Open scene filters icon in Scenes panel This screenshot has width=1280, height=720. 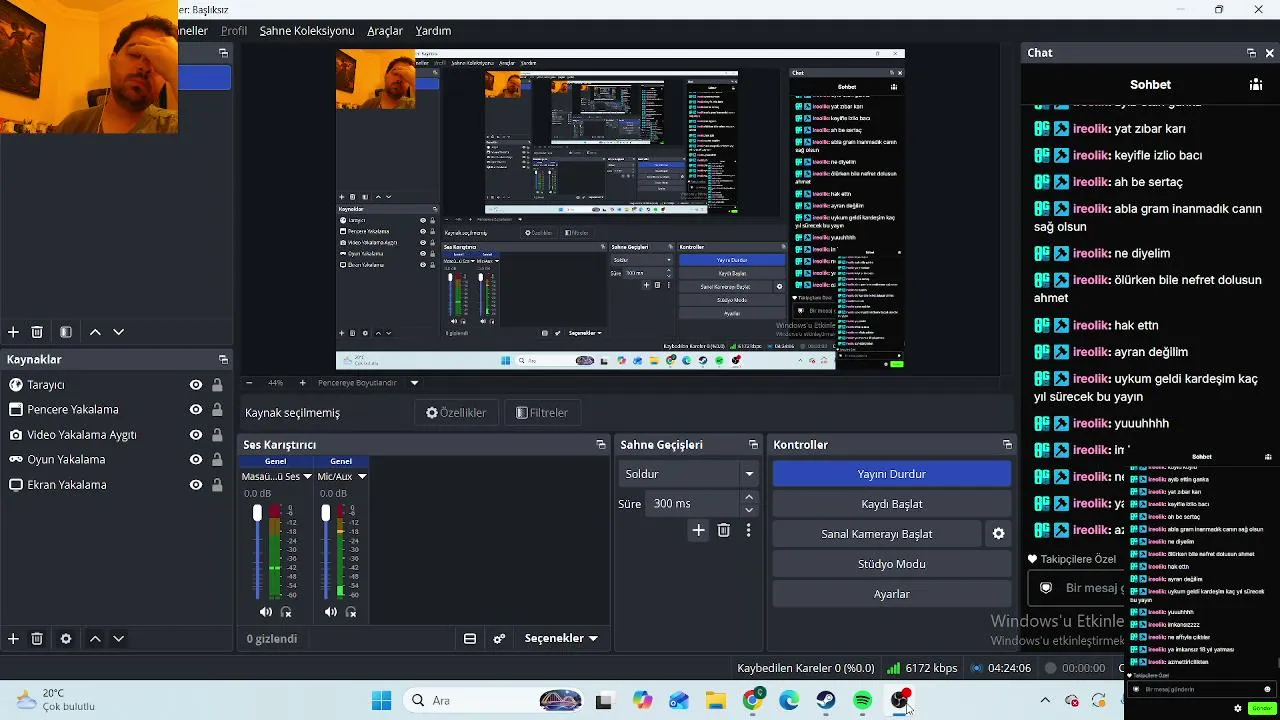pyautogui.click(x=66, y=332)
